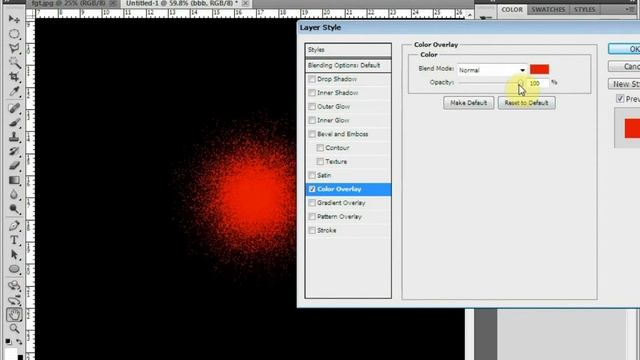Close the Untitled-1 document tab
This screenshot has height=360, width=640.
(x=245, y=3)
